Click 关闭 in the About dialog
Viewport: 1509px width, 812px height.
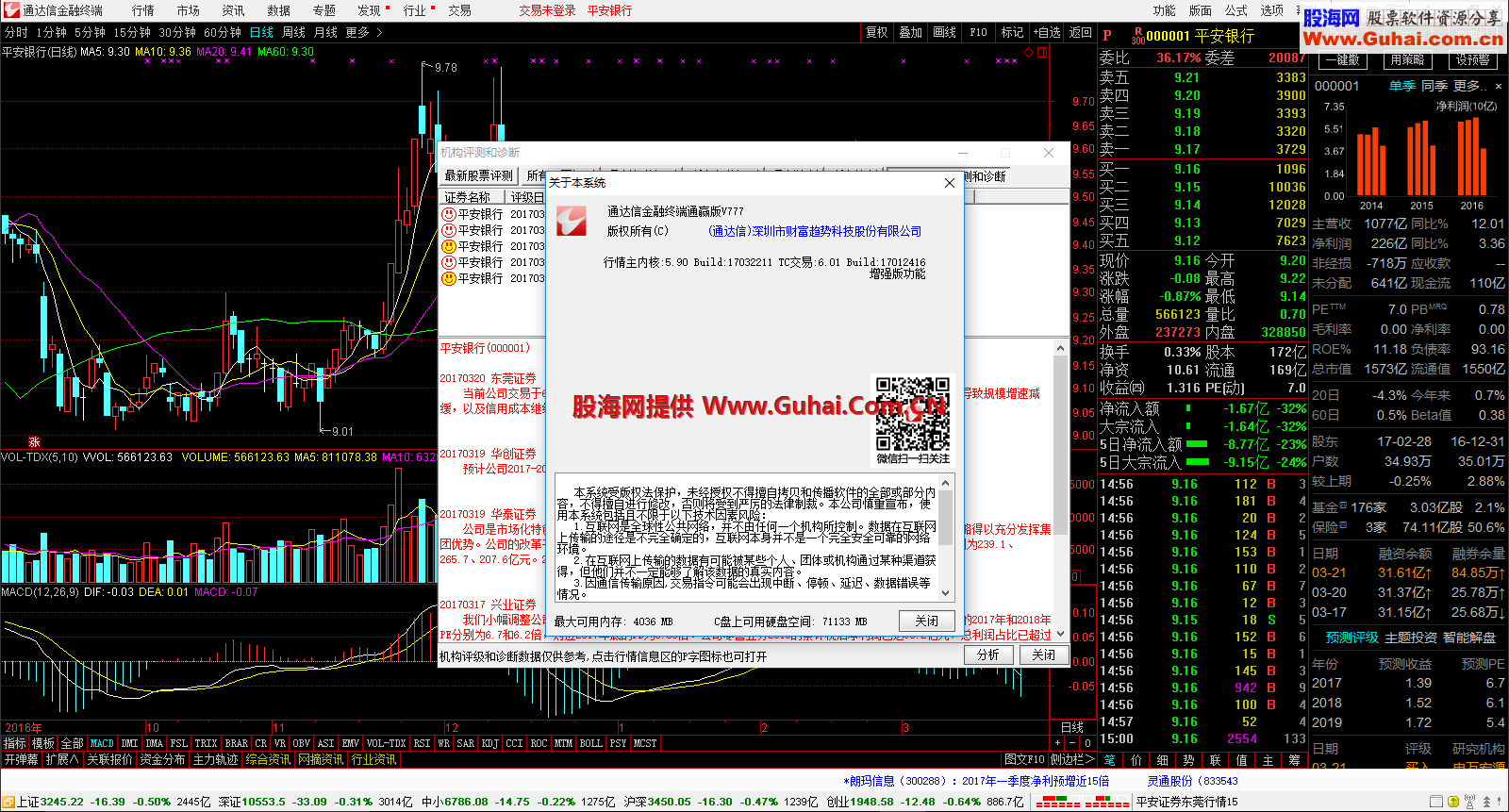926,621
